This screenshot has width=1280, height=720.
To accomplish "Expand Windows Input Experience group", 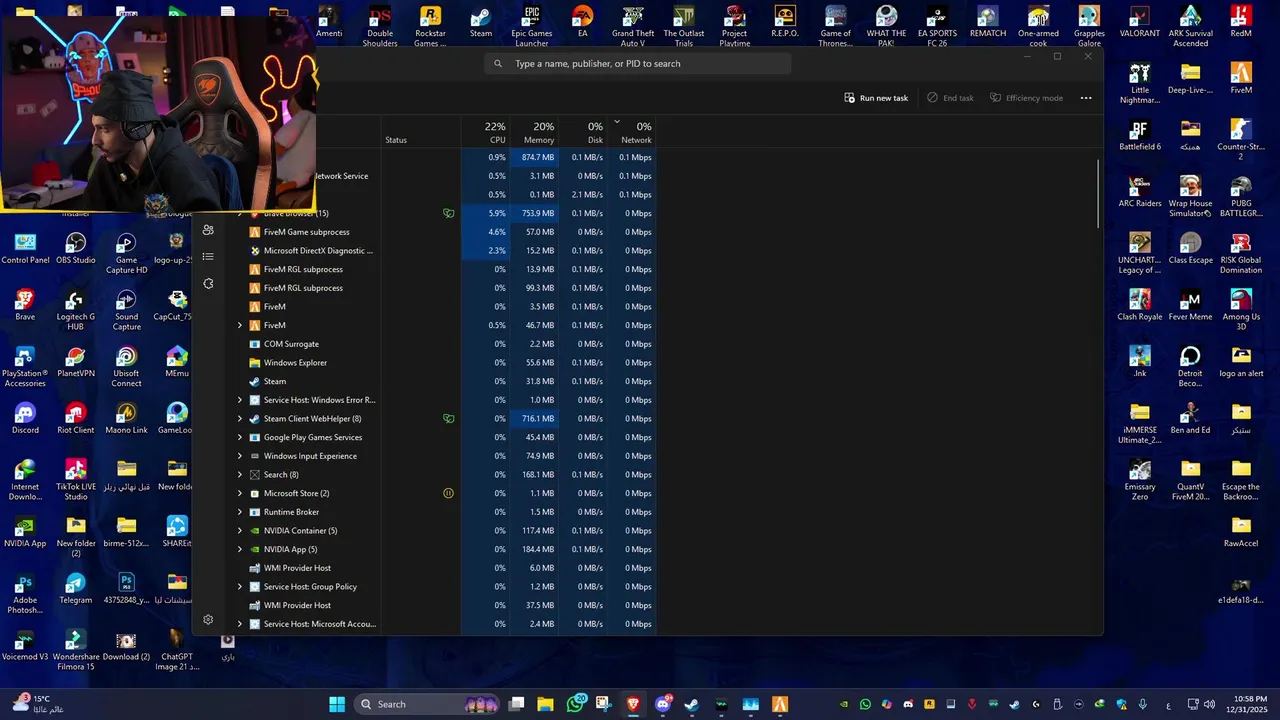I will 239,456.
